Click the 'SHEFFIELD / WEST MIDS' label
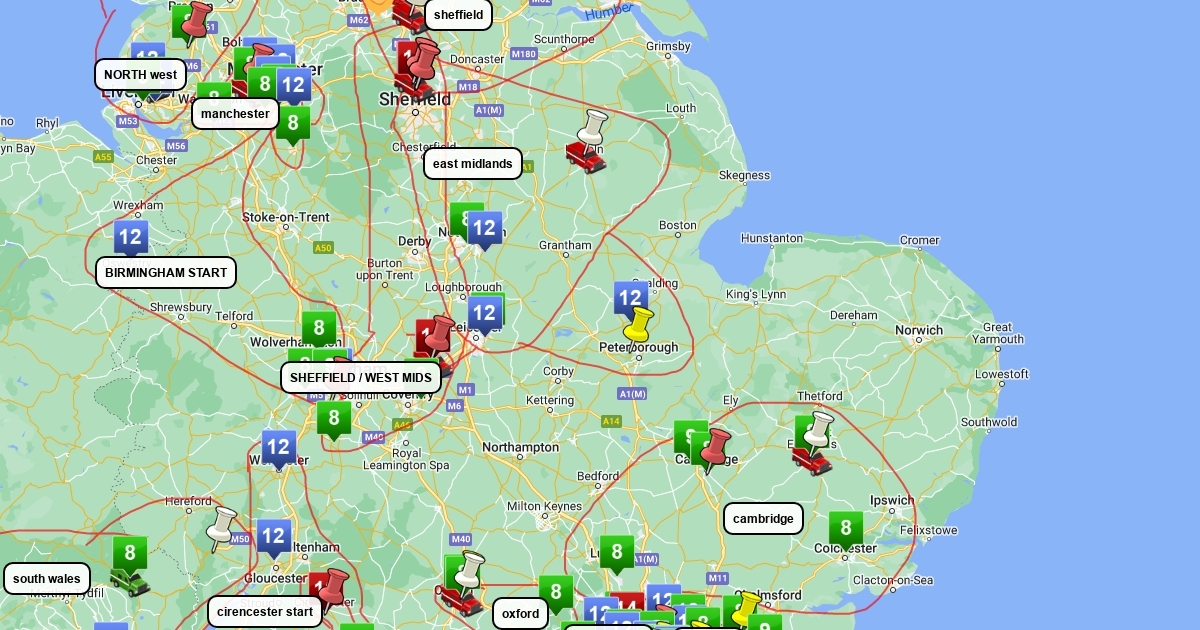Image resolution: width=1200 pixels, height=630 pixels. (x=361, y=378)
